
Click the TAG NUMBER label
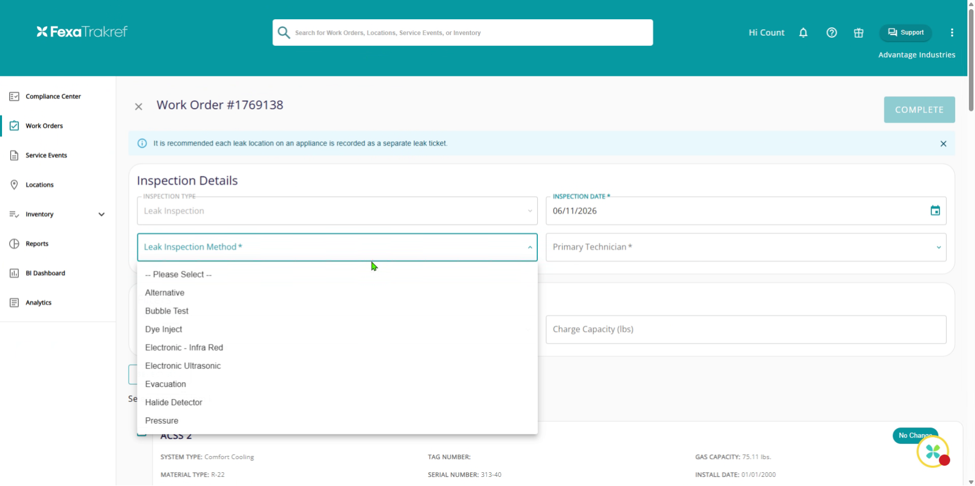[x=449, y=457]
